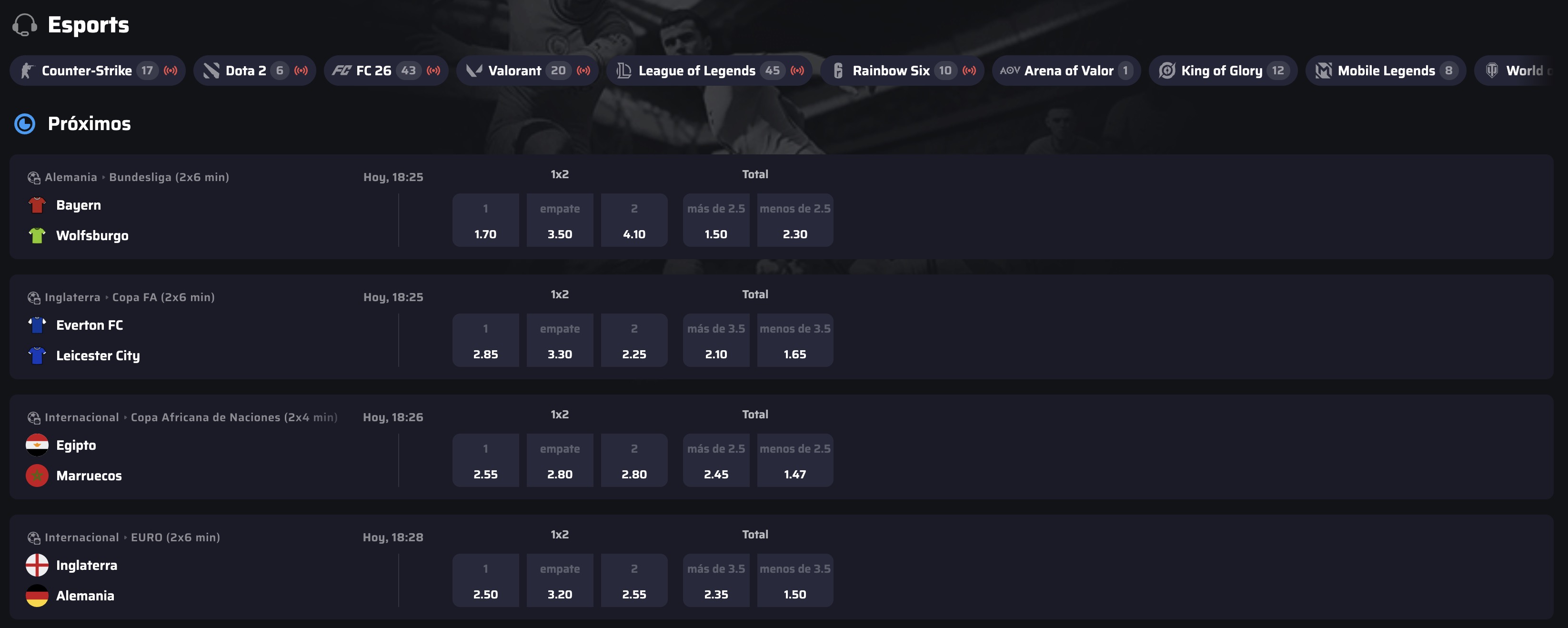1568x628 pixels.
Task: Click the Rainbow Six logo icon
Action: [838, 71]
